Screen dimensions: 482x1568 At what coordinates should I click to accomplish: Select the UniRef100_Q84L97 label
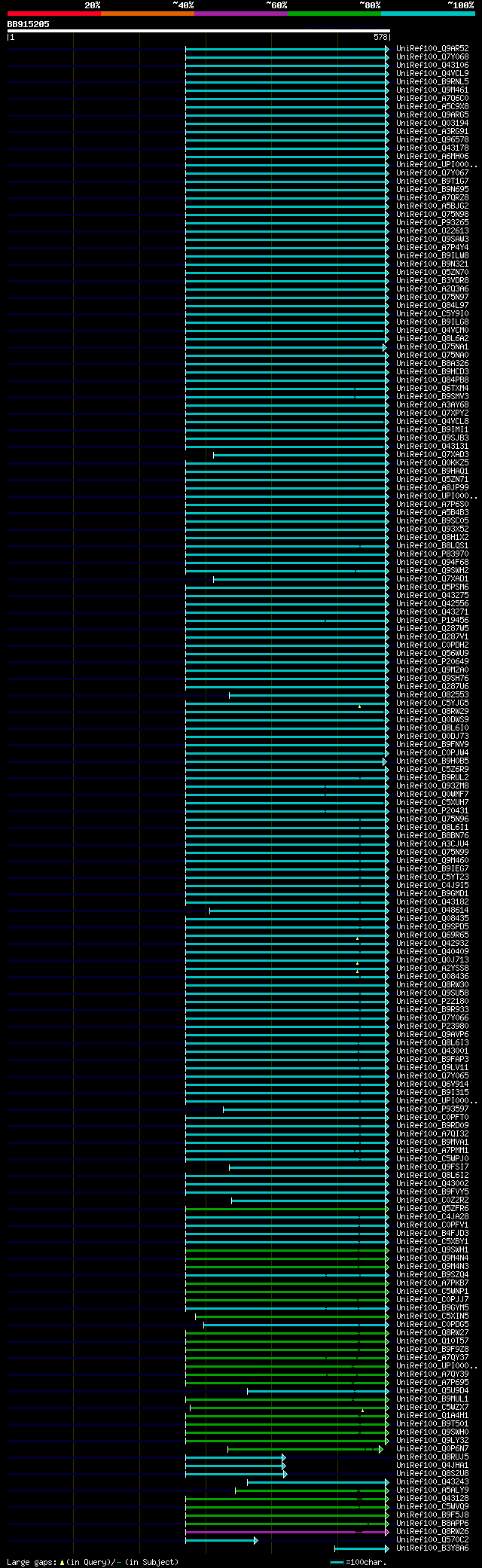432,305
